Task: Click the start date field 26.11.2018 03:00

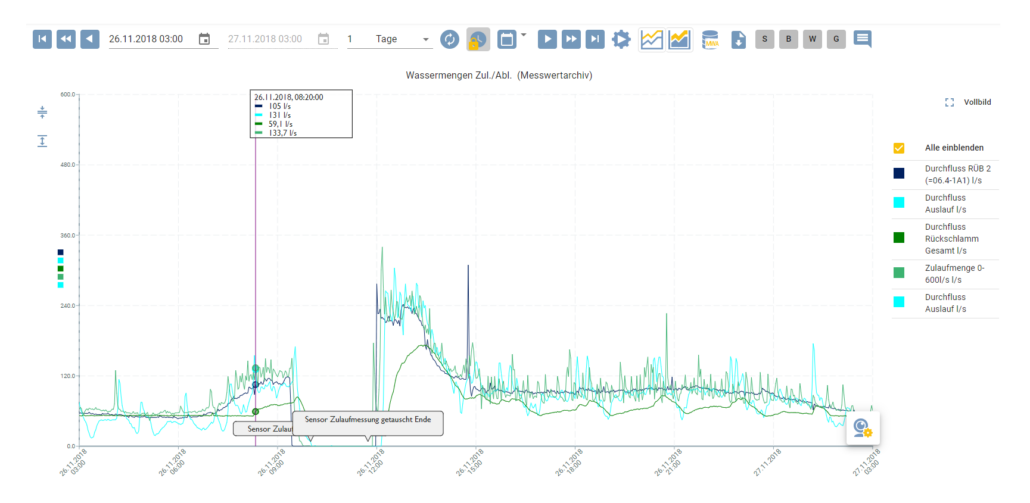Action: [x=146, y=39]
